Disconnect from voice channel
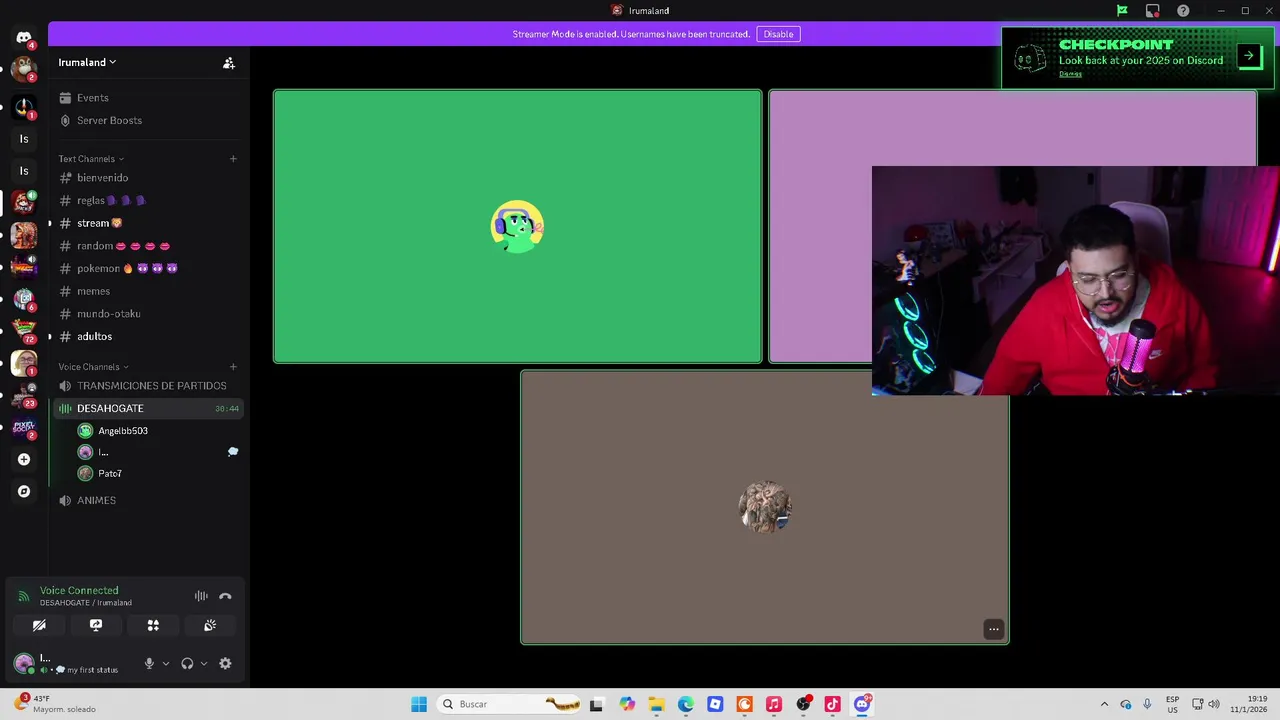This screenshot has height=720, width=1280. pos(225,596)
